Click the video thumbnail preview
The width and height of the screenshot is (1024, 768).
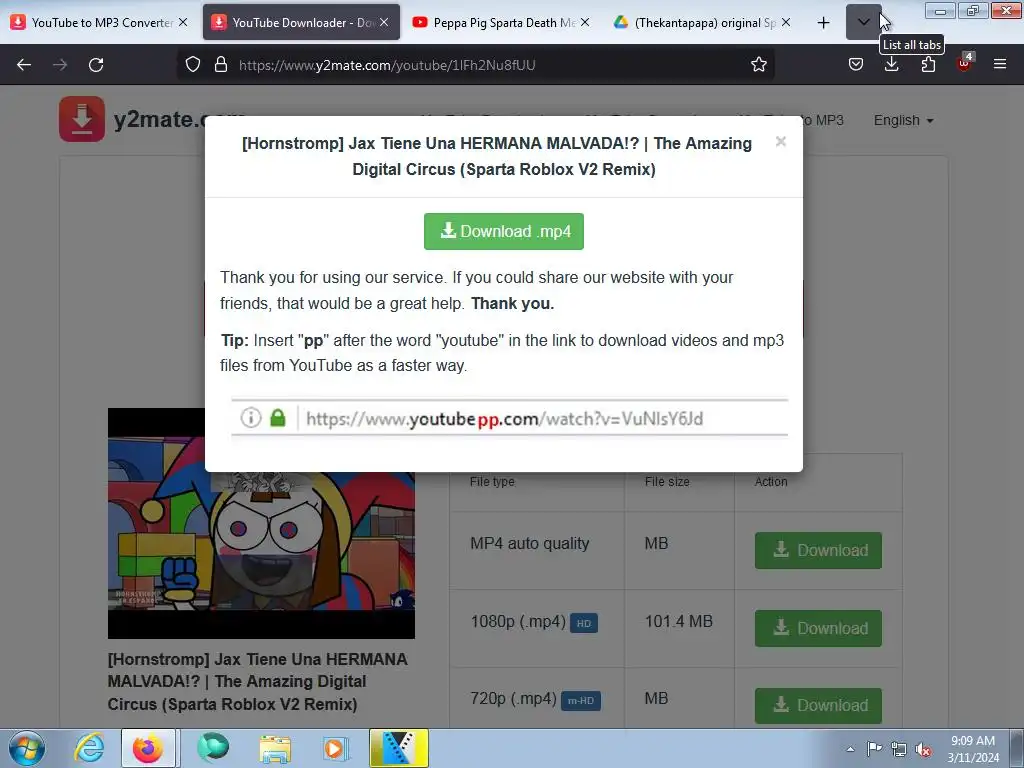(x=261, y=524)
